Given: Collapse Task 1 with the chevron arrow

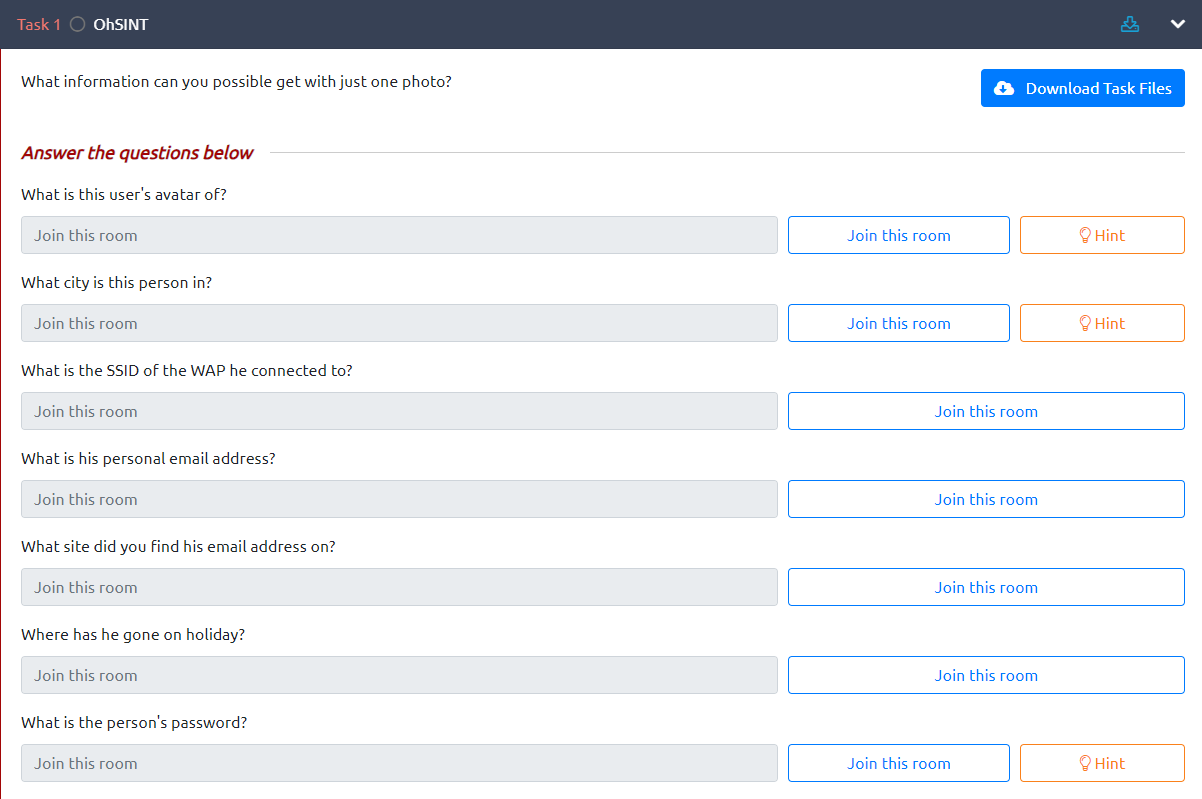Looking at the screenshot, I should (1177, 24).
